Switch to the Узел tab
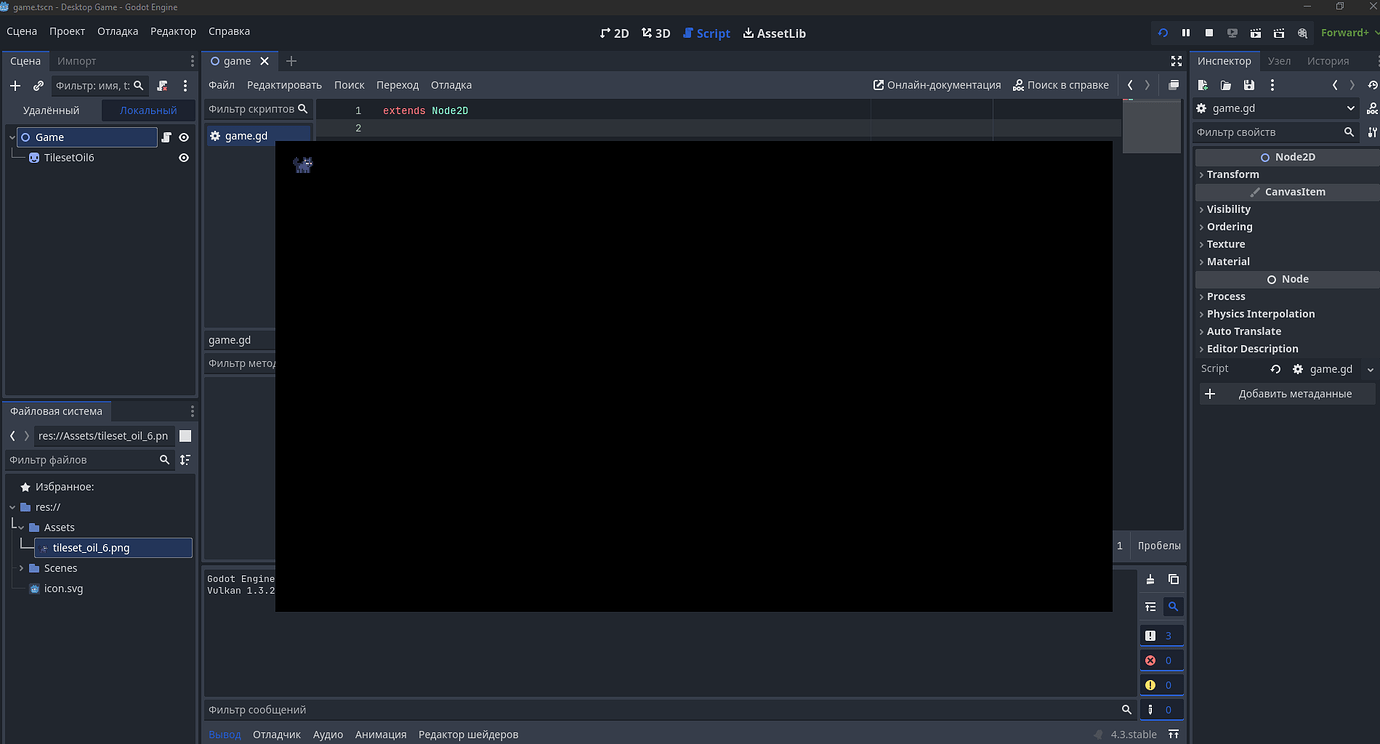 (x=1279, y=60)
